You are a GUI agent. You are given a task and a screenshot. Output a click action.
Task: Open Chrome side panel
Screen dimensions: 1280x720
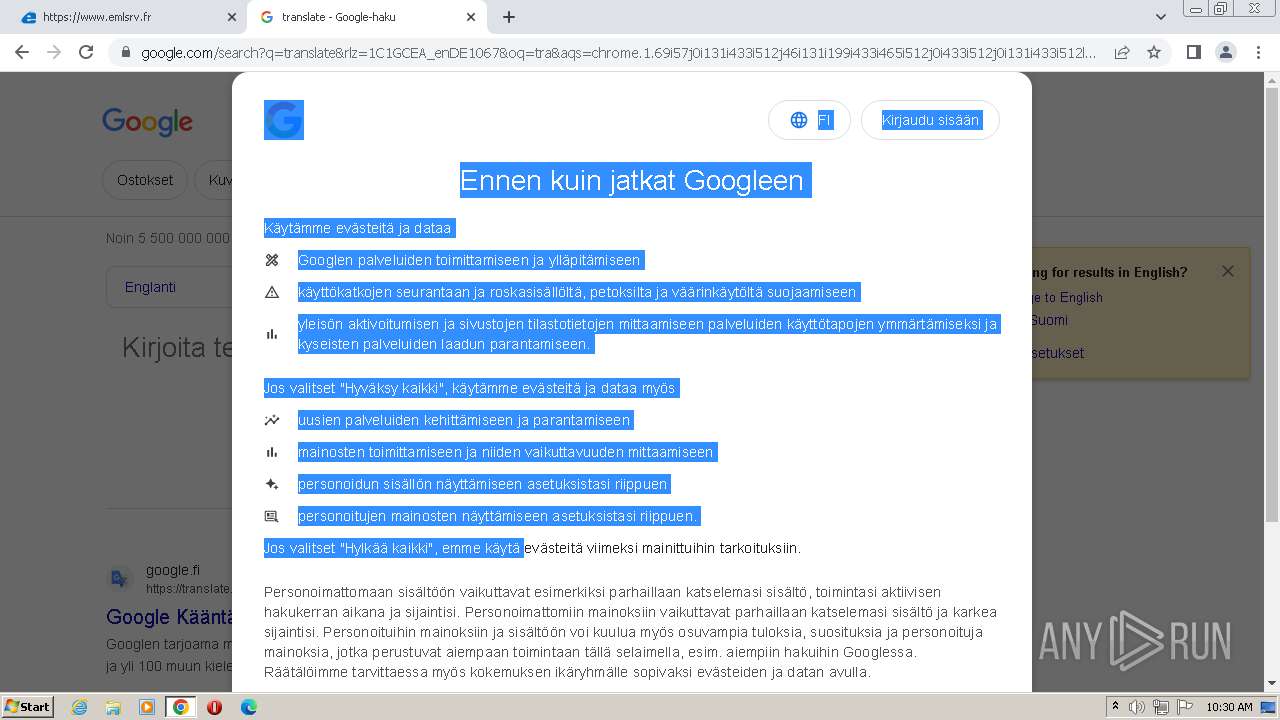1193,52
